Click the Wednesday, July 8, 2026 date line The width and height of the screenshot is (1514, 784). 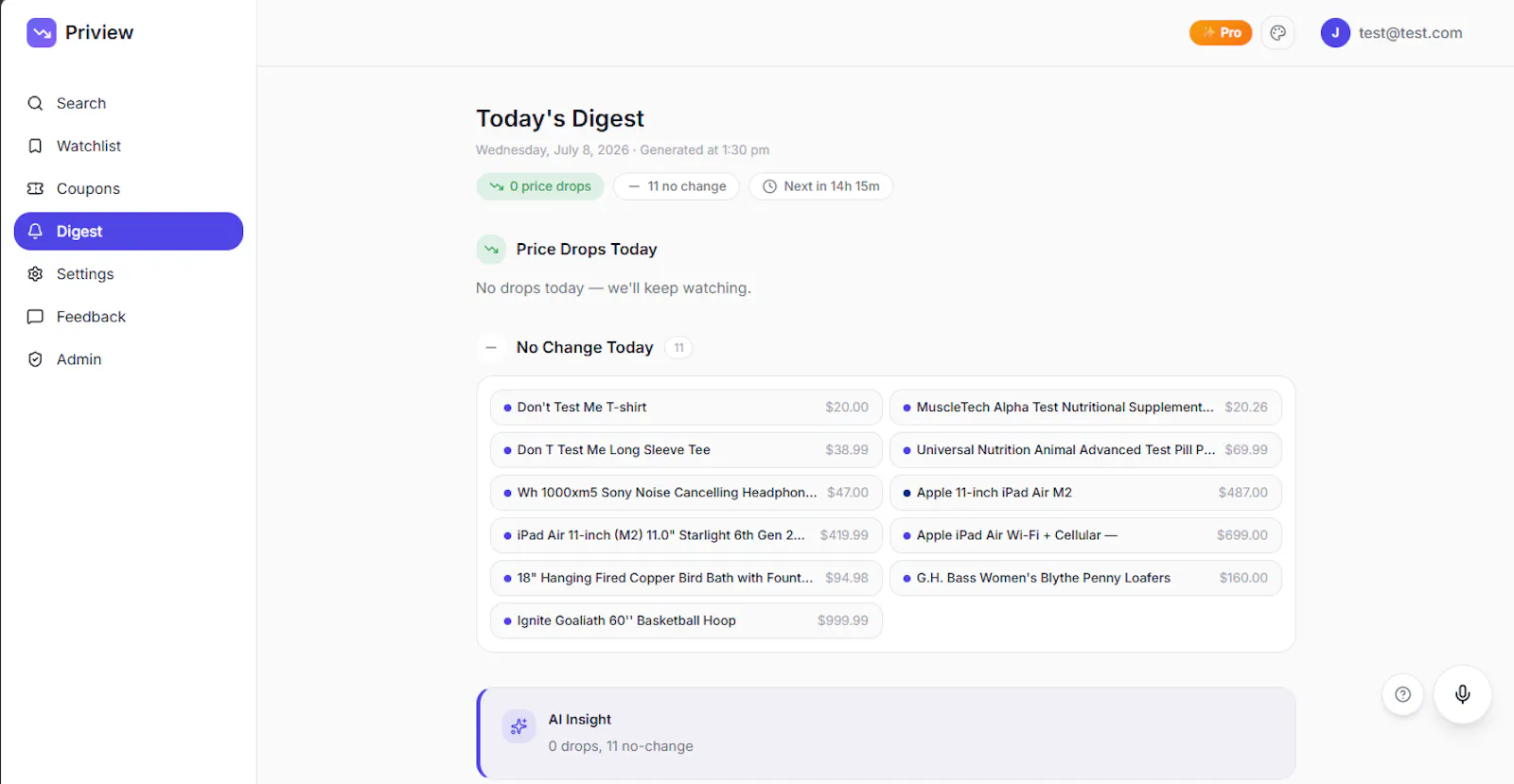click(622, 149)
